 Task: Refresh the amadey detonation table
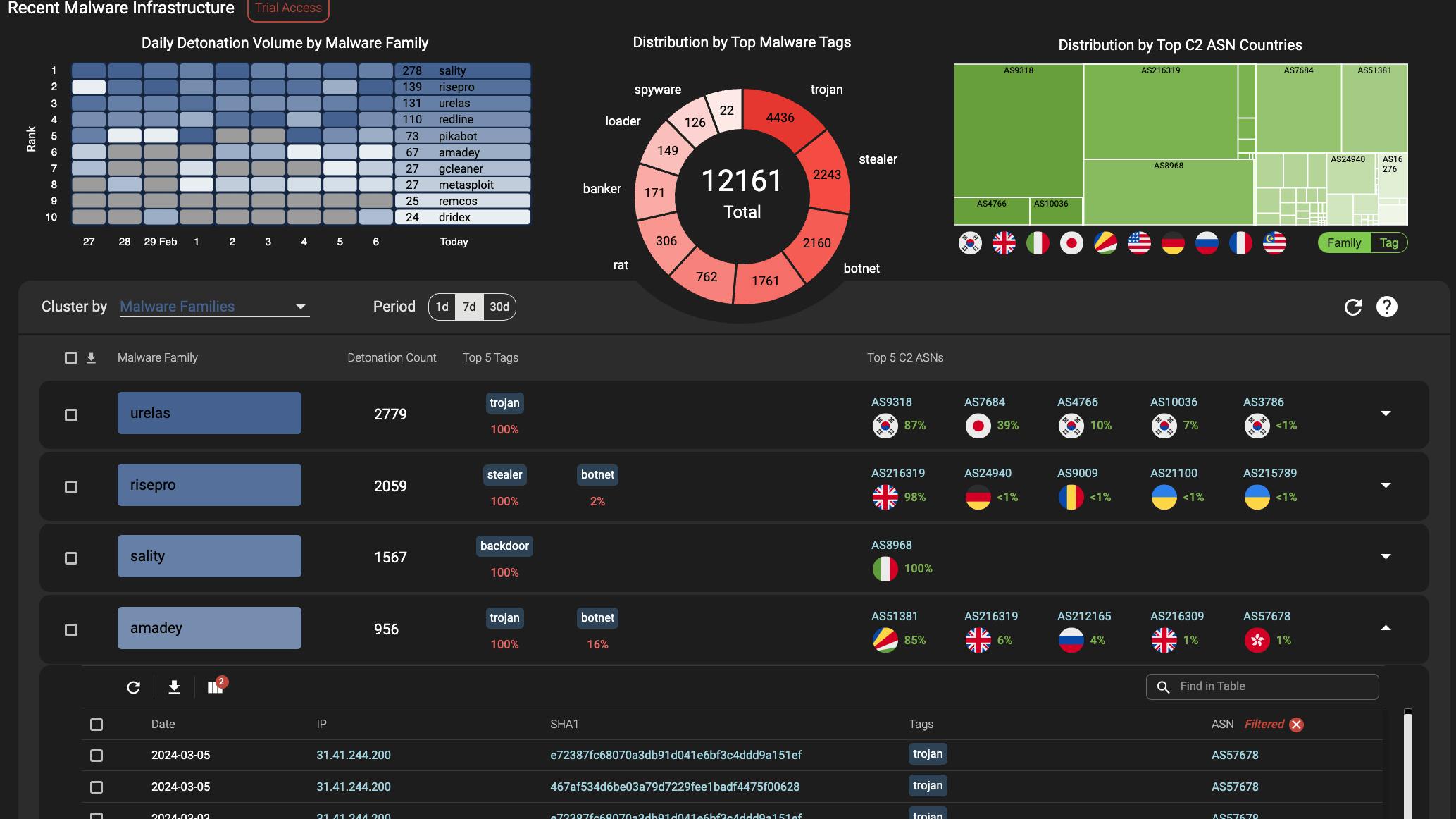click(x=133, y=686)
